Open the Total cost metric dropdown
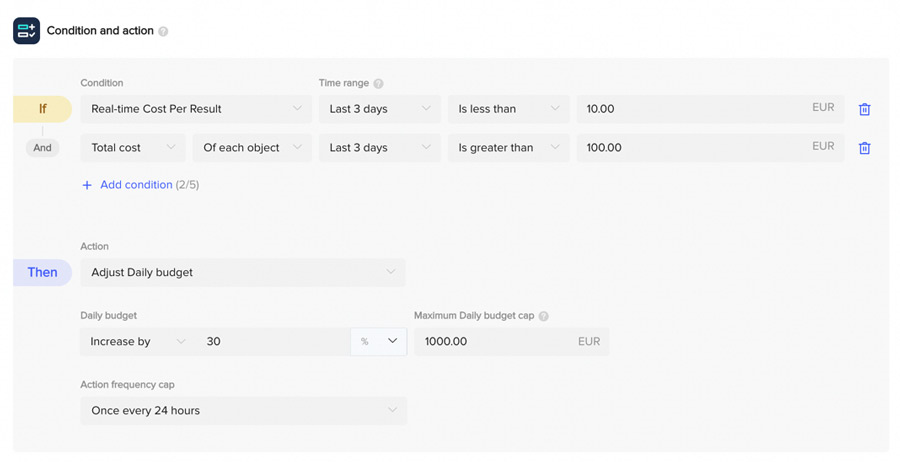 pyautogui.click(x=133, y=148)
